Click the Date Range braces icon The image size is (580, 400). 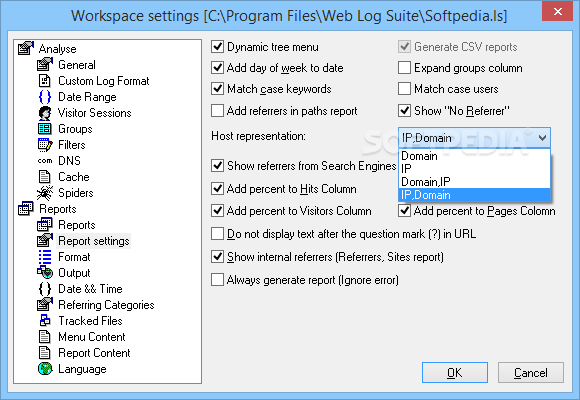click(x=45, y=97)
